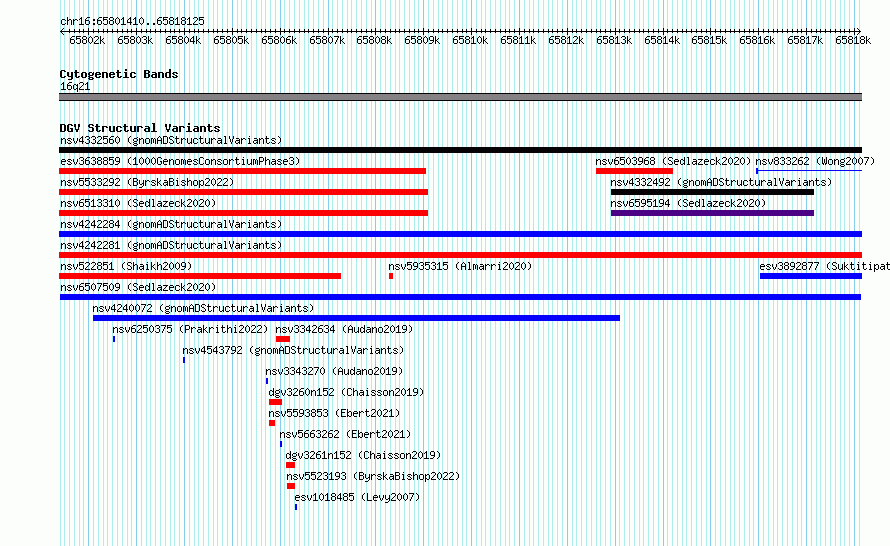Click the red dgv3260n152 variant bar
The height and width of the screenshot is (546, 890).
(275, 402)
